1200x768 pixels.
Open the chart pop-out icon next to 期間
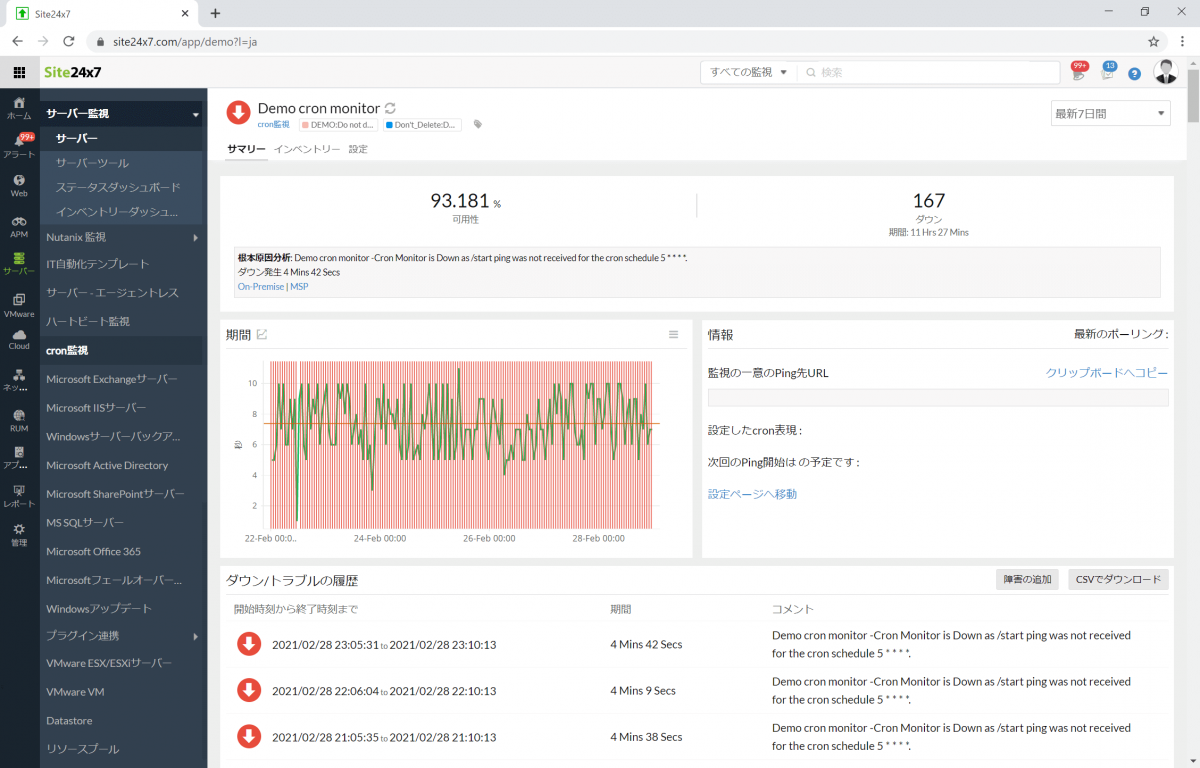262,334
